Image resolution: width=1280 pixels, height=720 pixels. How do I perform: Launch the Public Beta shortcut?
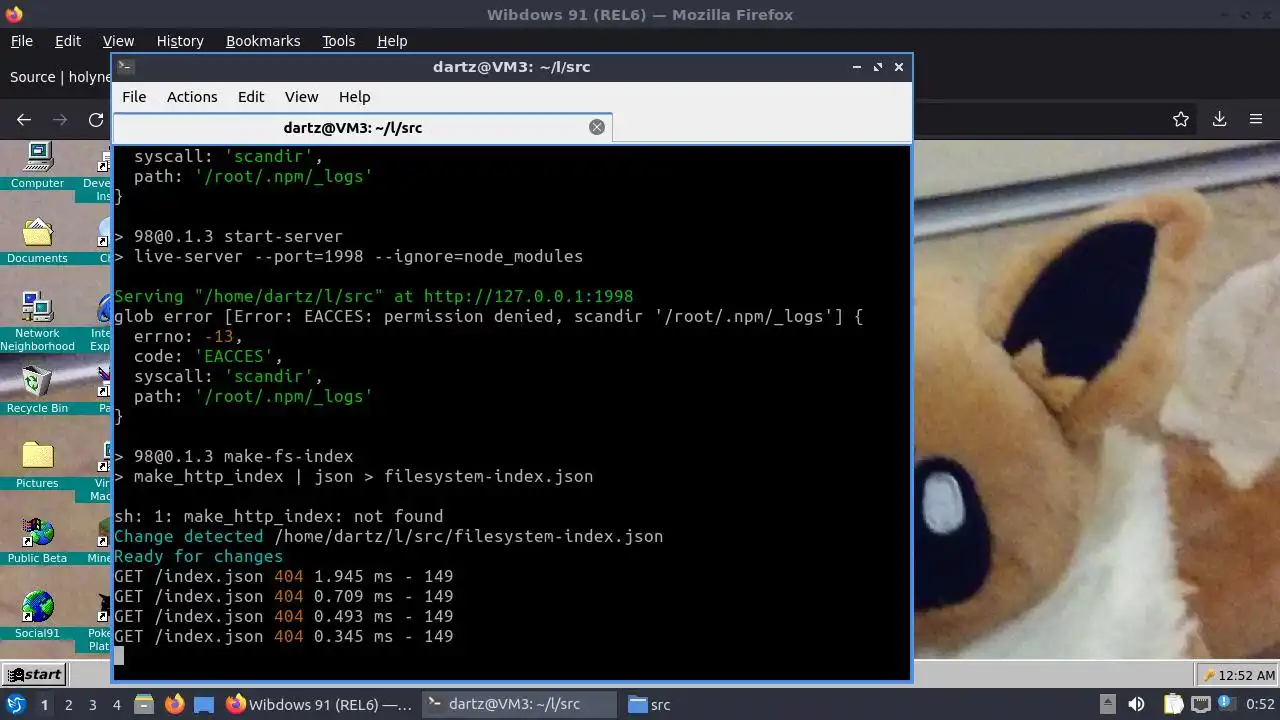click(37, 540)
